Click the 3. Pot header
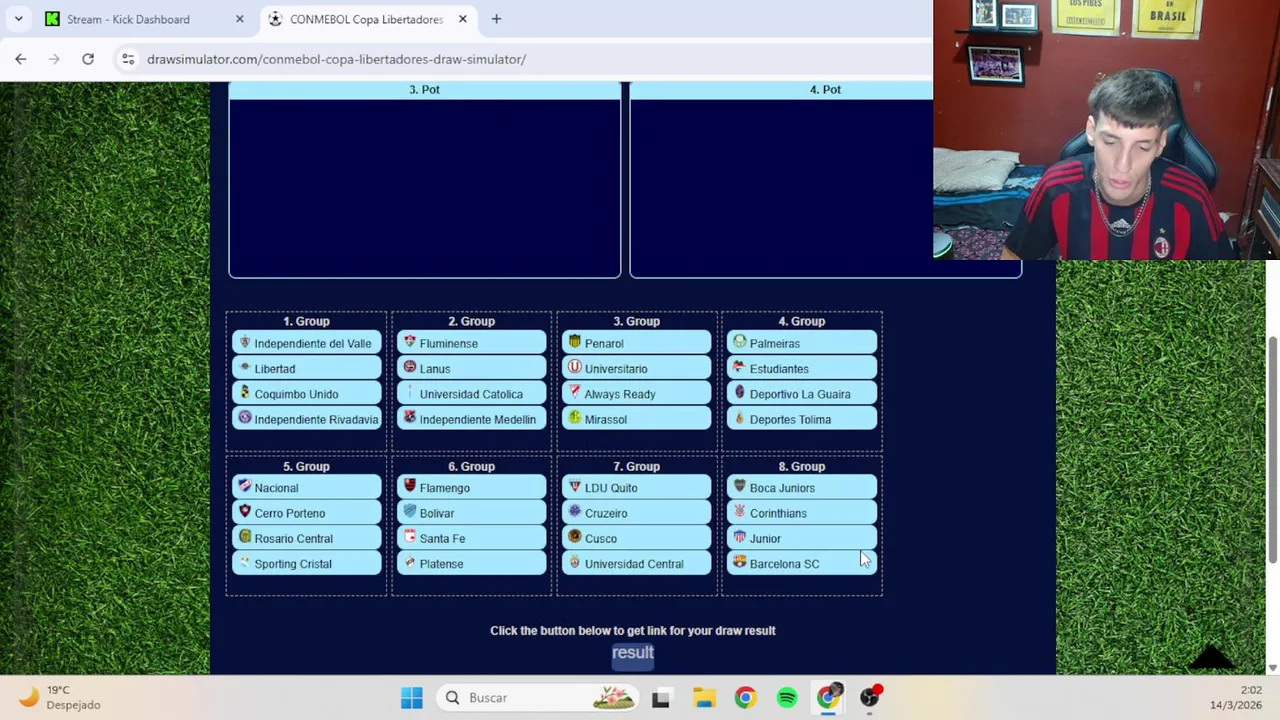The image size is (1280, 720). 424,89
